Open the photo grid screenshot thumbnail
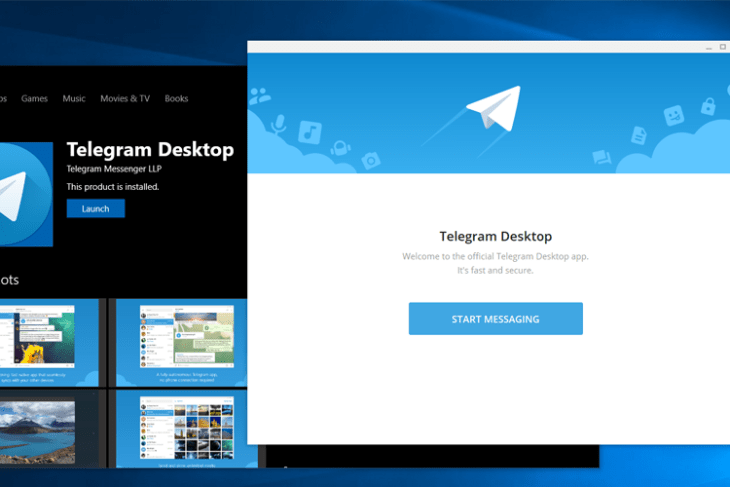730x487 pixels. tap(186, 429)
